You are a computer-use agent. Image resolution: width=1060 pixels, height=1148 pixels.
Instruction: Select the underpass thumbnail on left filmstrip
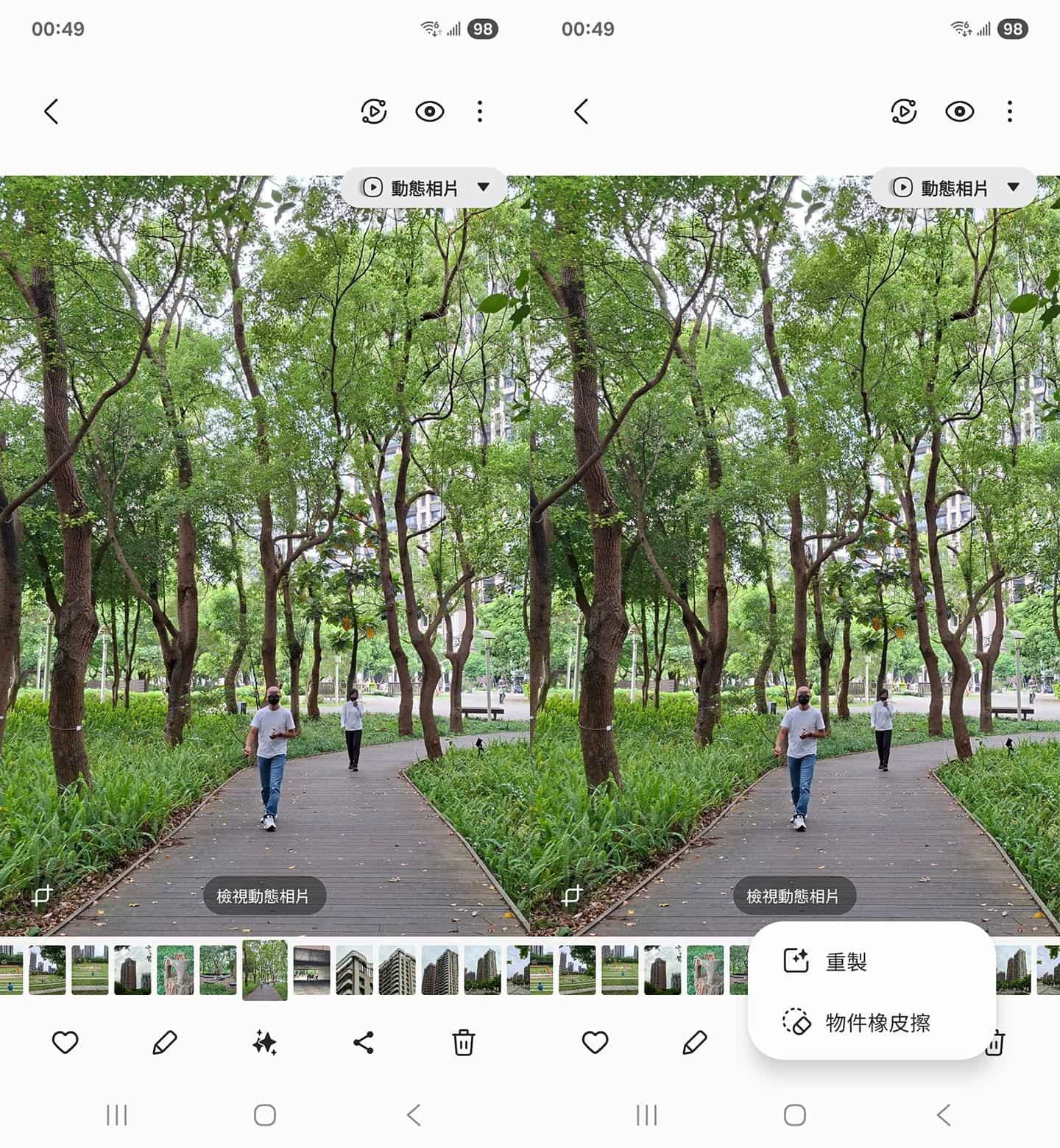click(x=312, y=970)
